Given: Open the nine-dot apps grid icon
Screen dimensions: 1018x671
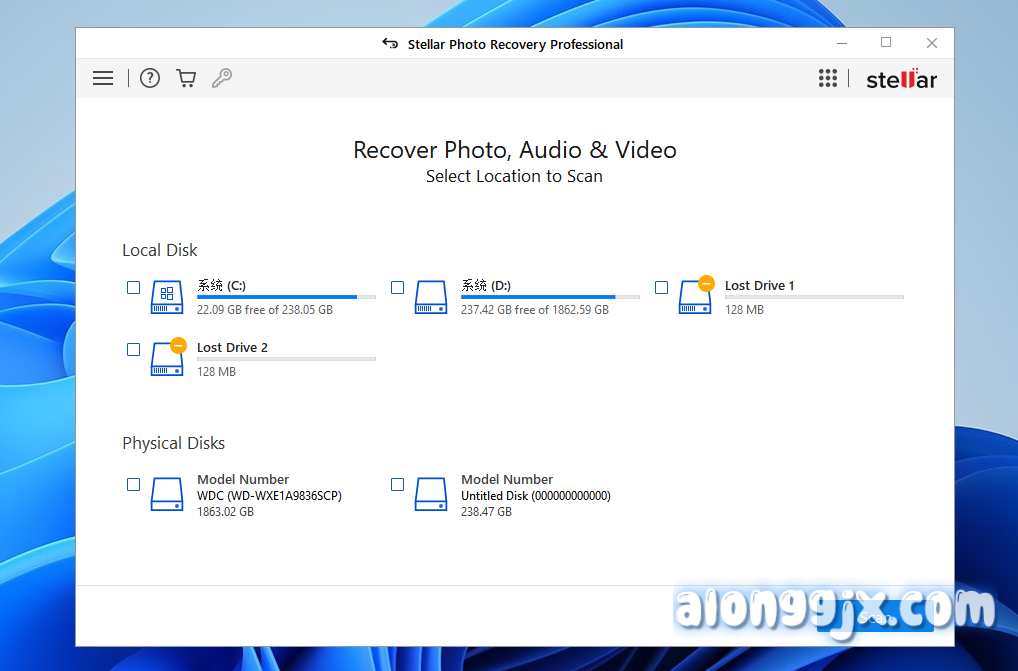Looking at the screenshot, I should click(x=828, y=78).
